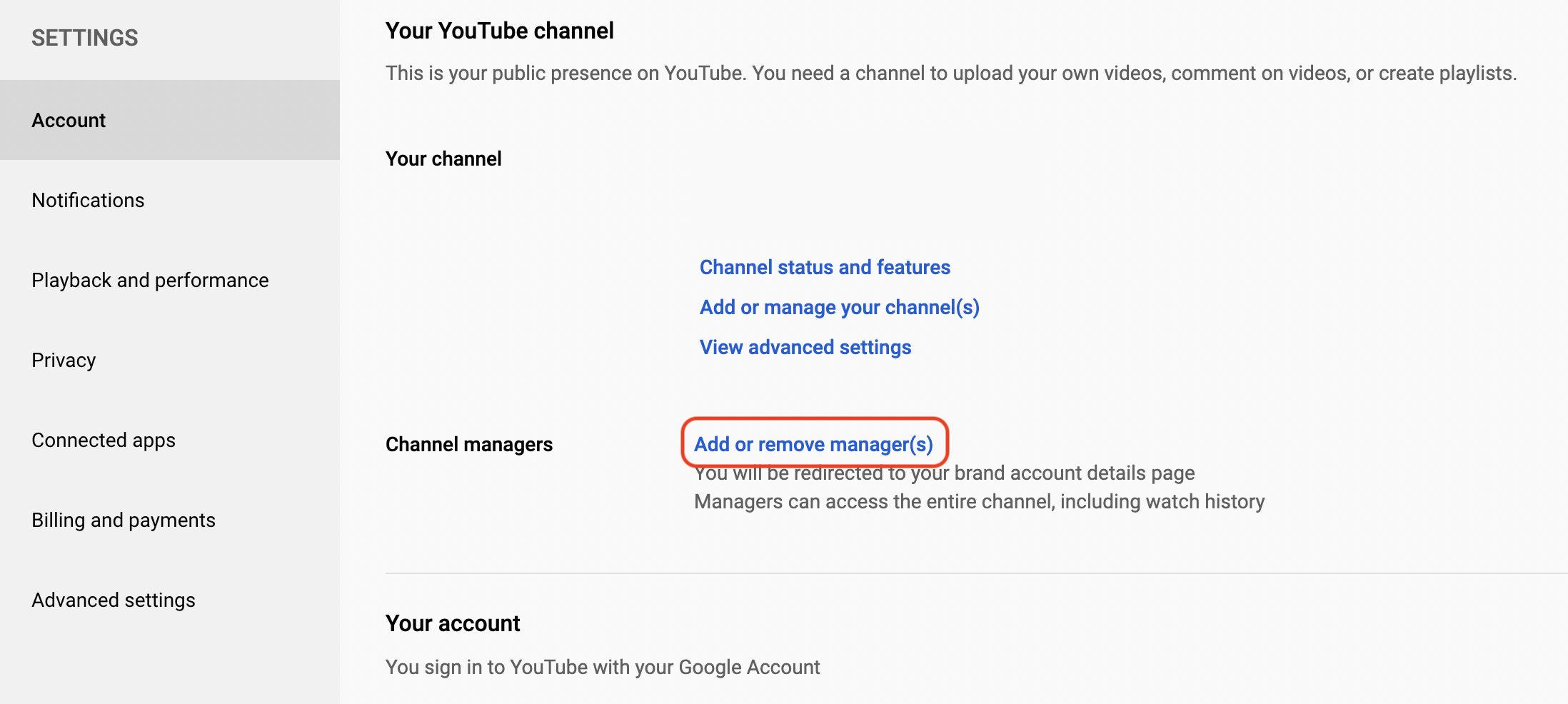Click the Your YouTube channel heading
The height and width of the screenshot is (704, 1568).
click(x=499, y=31)
